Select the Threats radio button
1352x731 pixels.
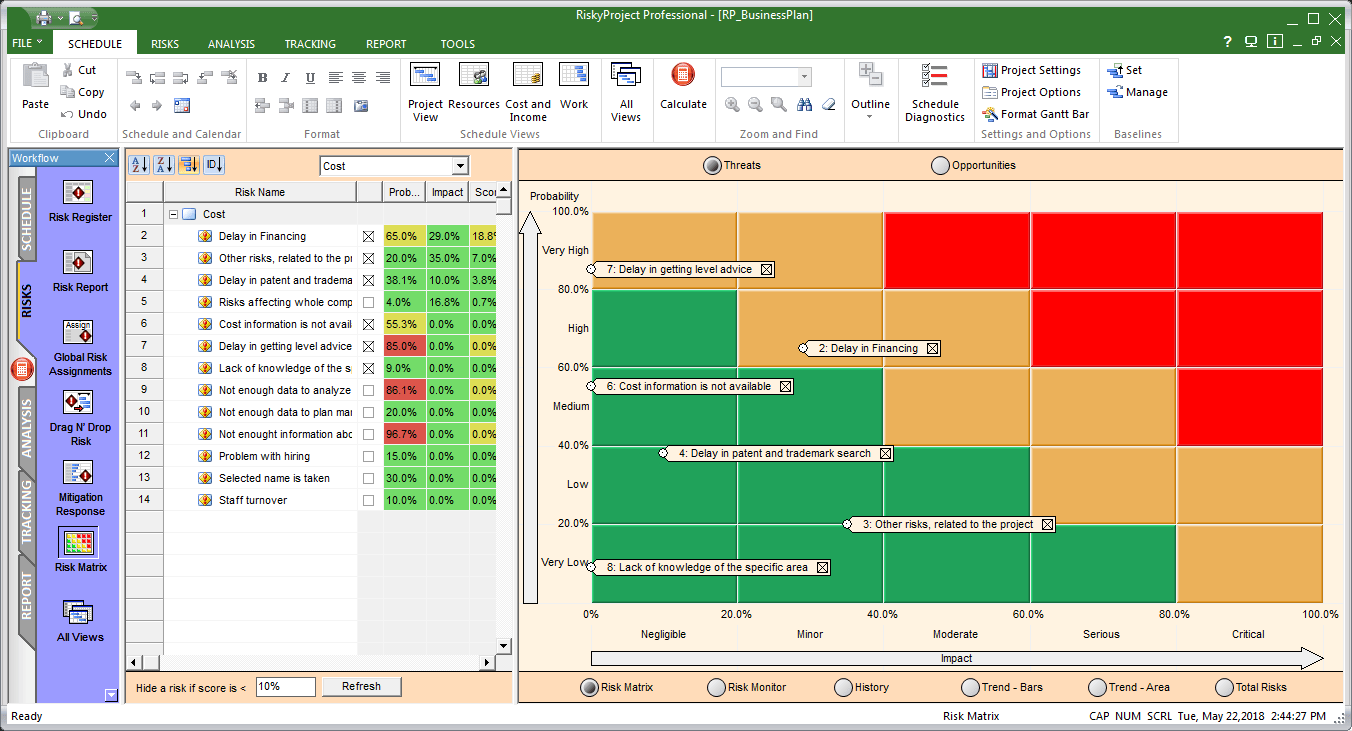click(x=712, y=166)
